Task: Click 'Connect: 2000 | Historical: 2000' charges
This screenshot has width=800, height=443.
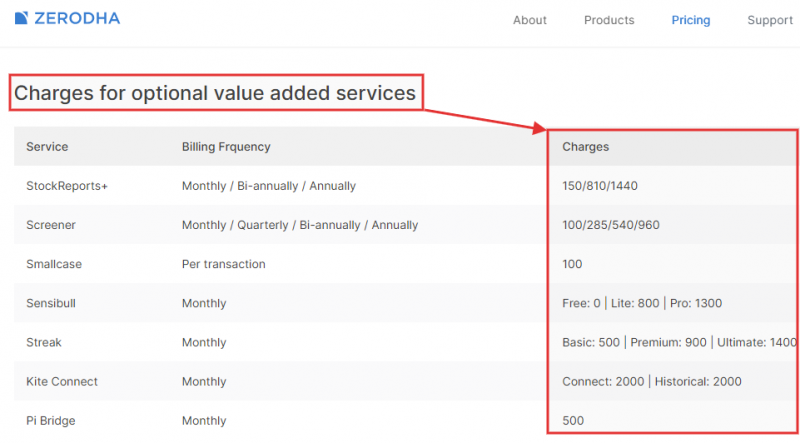Action: tap(652, 381)
